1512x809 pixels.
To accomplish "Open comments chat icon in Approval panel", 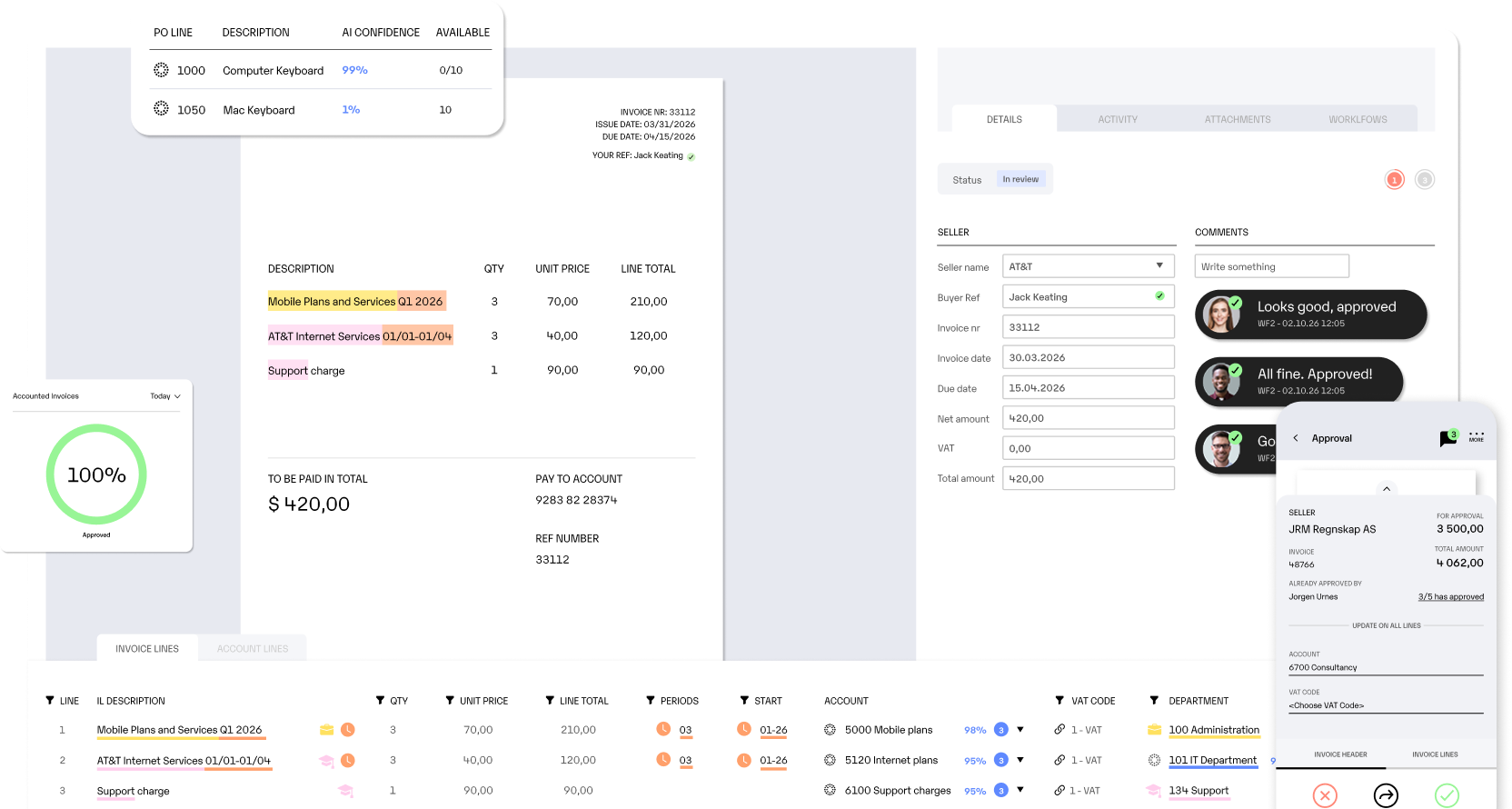I will (x=1448, y=439).
